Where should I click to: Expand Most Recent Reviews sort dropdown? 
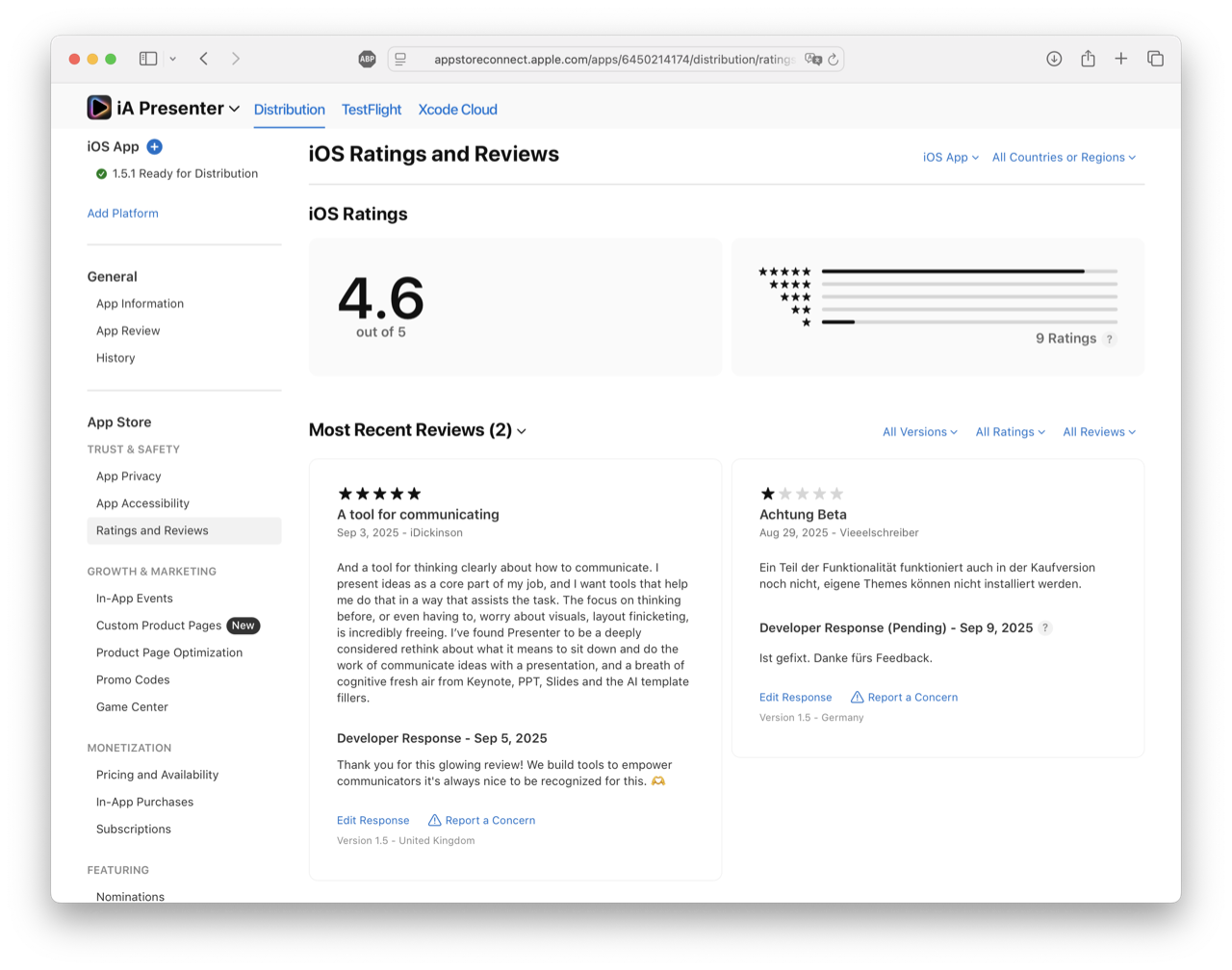[x=522, y=431]
